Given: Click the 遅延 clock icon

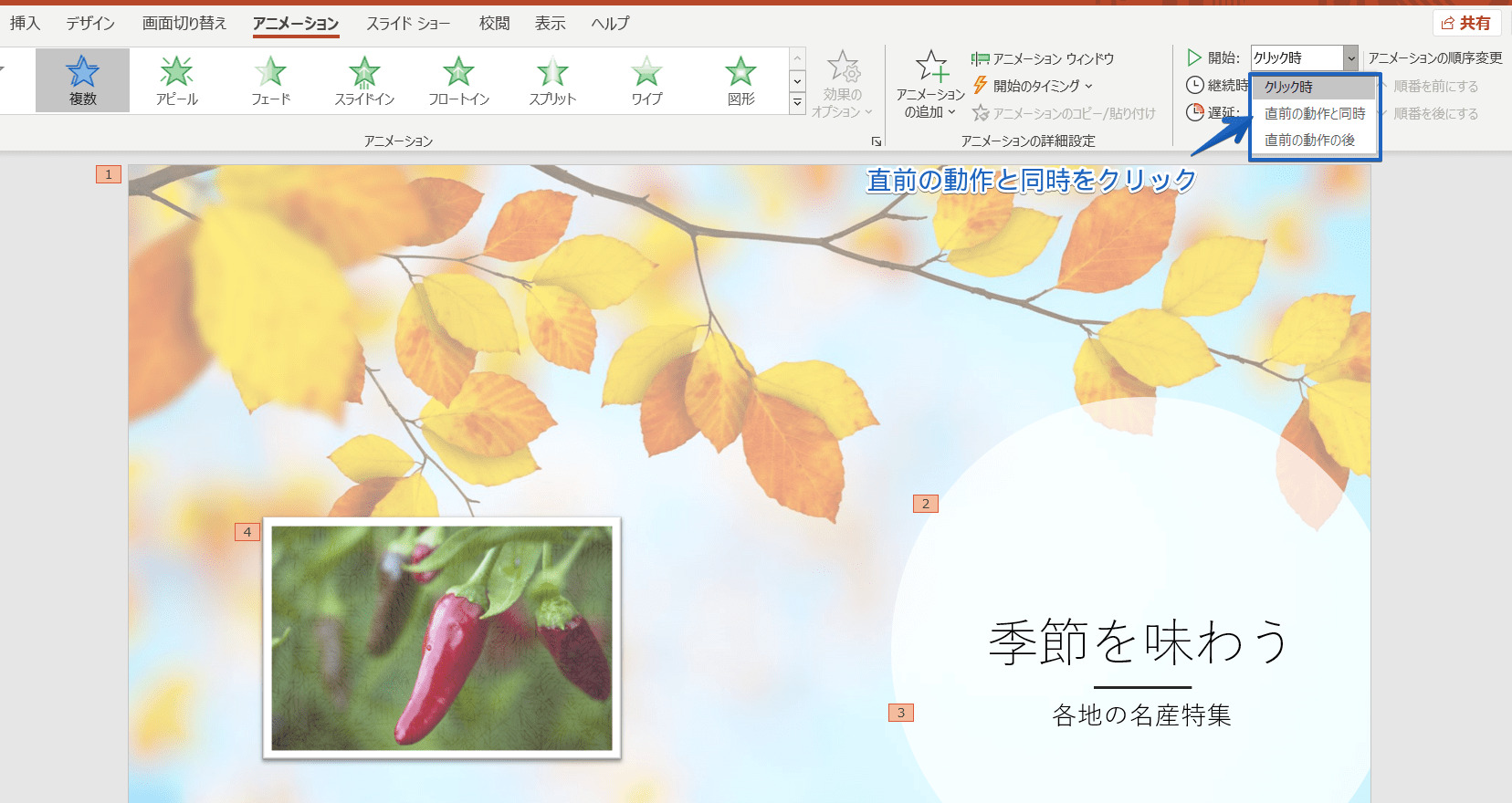Looking at the screenshot, I should (x=1194, y=112).
